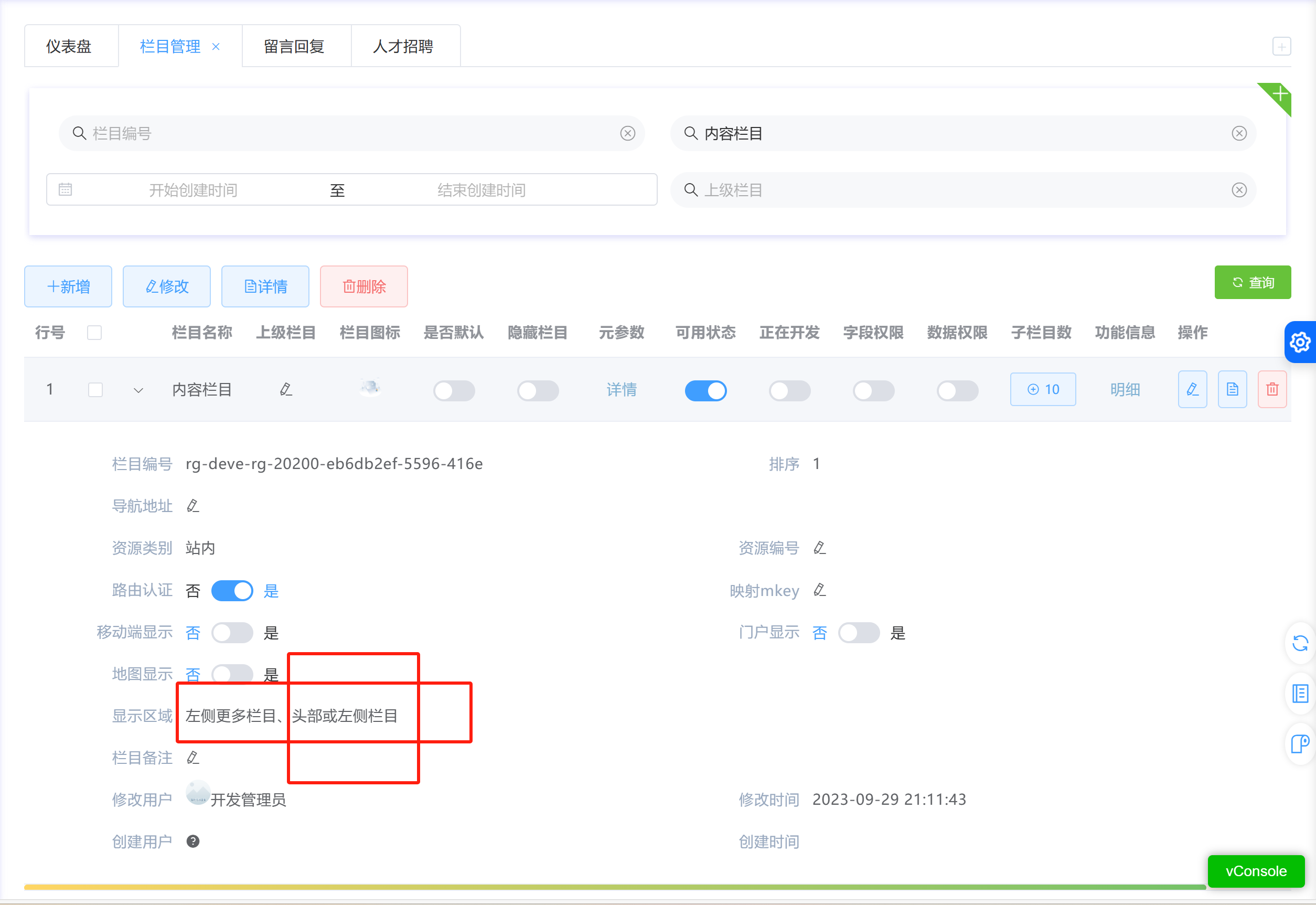
Task: Clear the 内容栏目 search field
Action: point(1239,133)
